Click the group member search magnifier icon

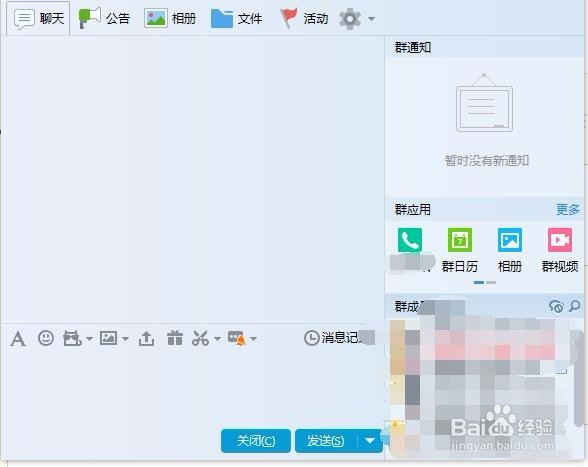click(574, 306)
